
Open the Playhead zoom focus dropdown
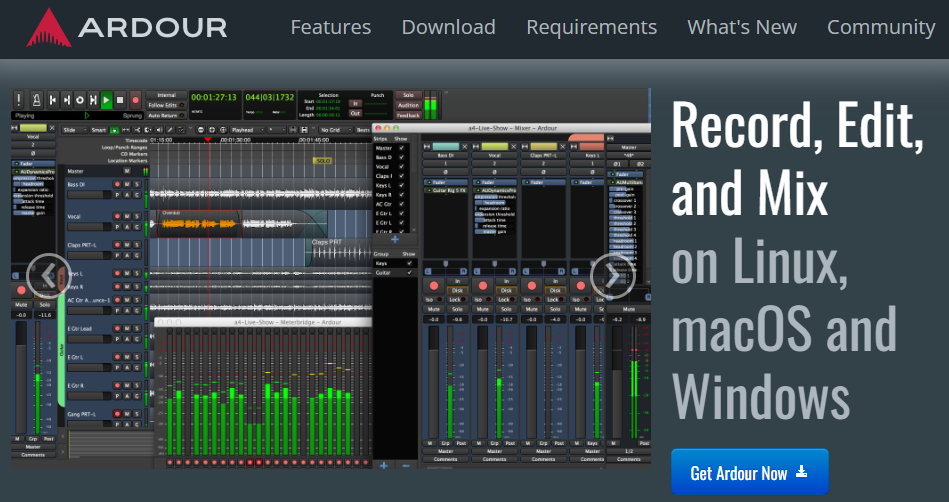click(x=247, y=130)
